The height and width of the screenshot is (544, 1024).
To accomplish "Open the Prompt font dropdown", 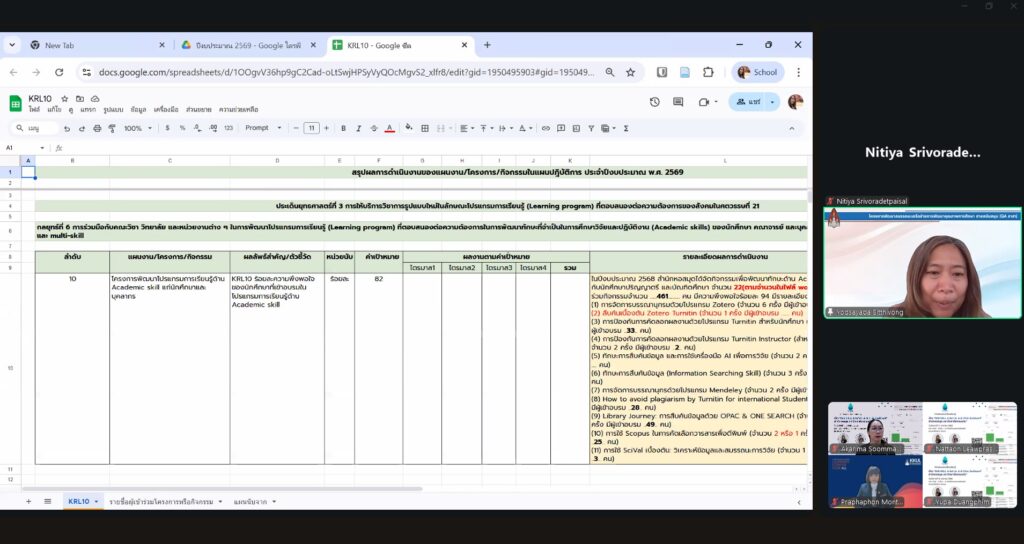I will [261, 128].
